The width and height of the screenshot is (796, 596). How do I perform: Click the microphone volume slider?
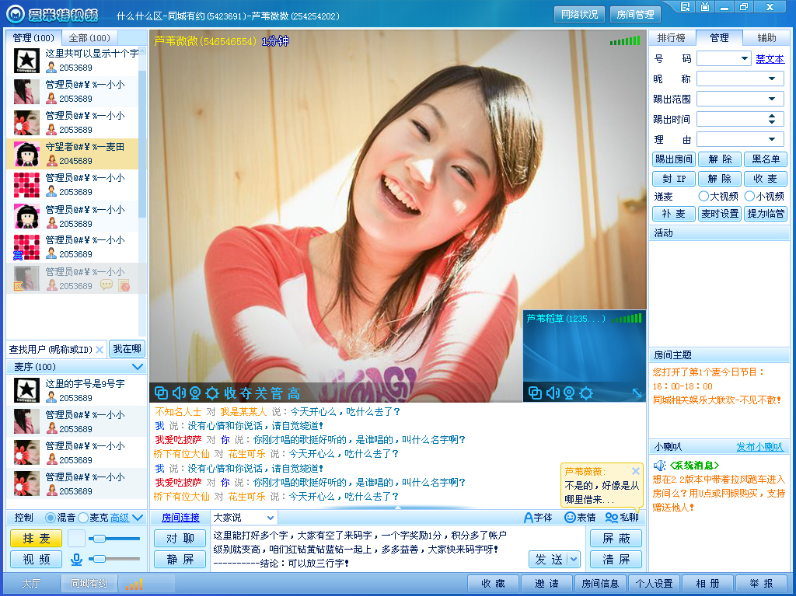(114, 559)
